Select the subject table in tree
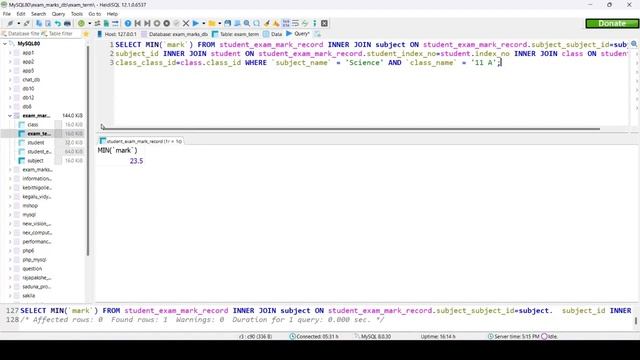The image size is (640, 360). (x=35, y=160)
